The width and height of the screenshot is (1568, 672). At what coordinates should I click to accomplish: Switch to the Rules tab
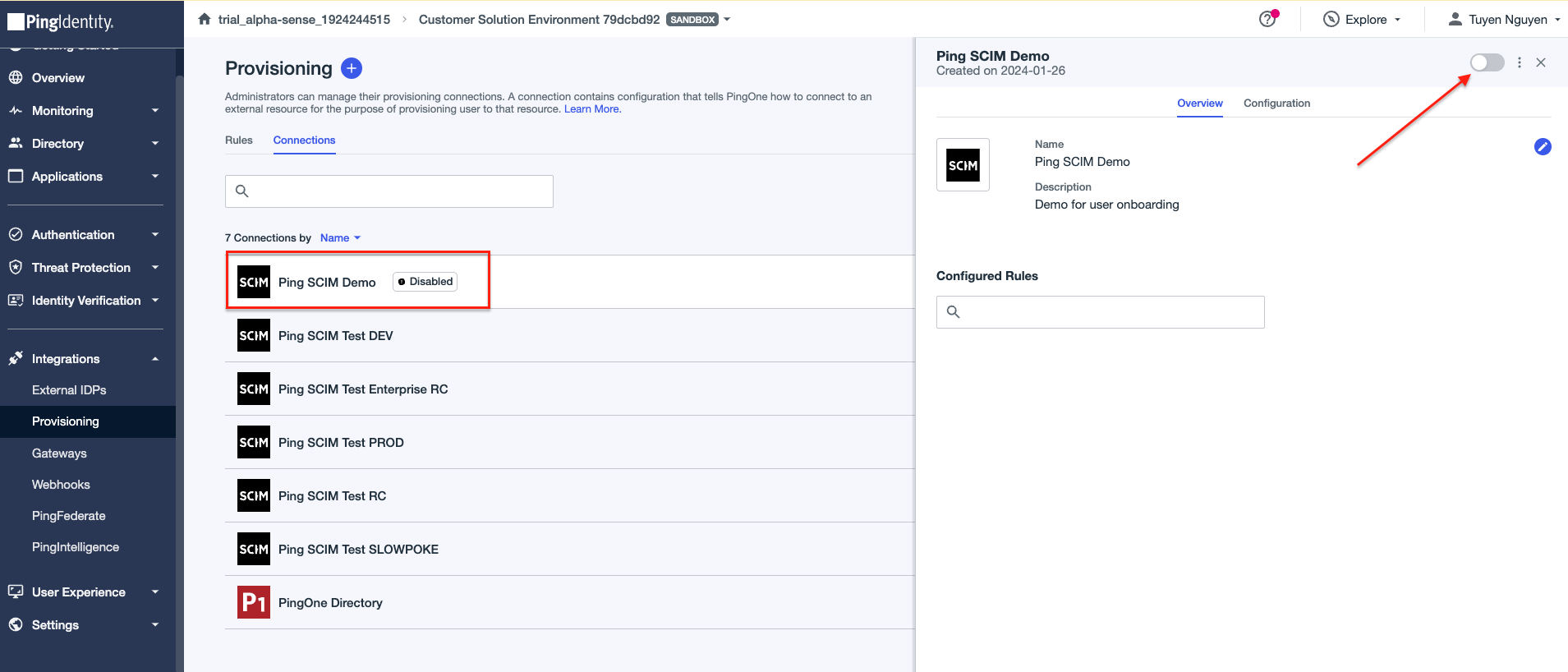(x=239, y=140)
